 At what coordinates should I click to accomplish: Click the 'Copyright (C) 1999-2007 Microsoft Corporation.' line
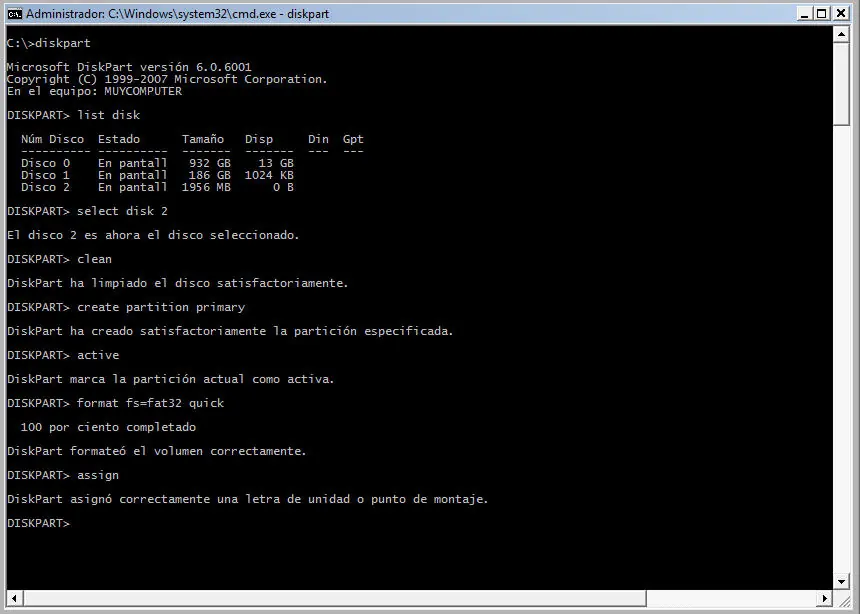(x=167, y=79)
